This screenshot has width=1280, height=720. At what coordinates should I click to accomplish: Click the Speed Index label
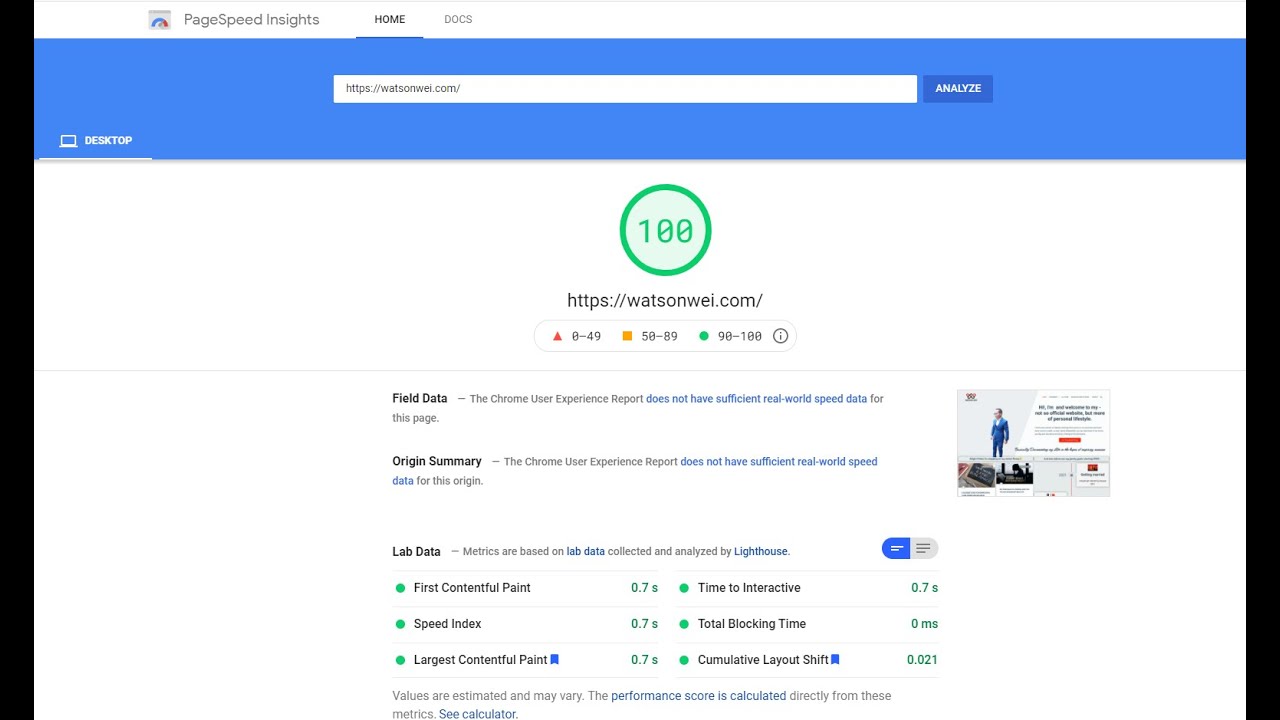point(448,624)
